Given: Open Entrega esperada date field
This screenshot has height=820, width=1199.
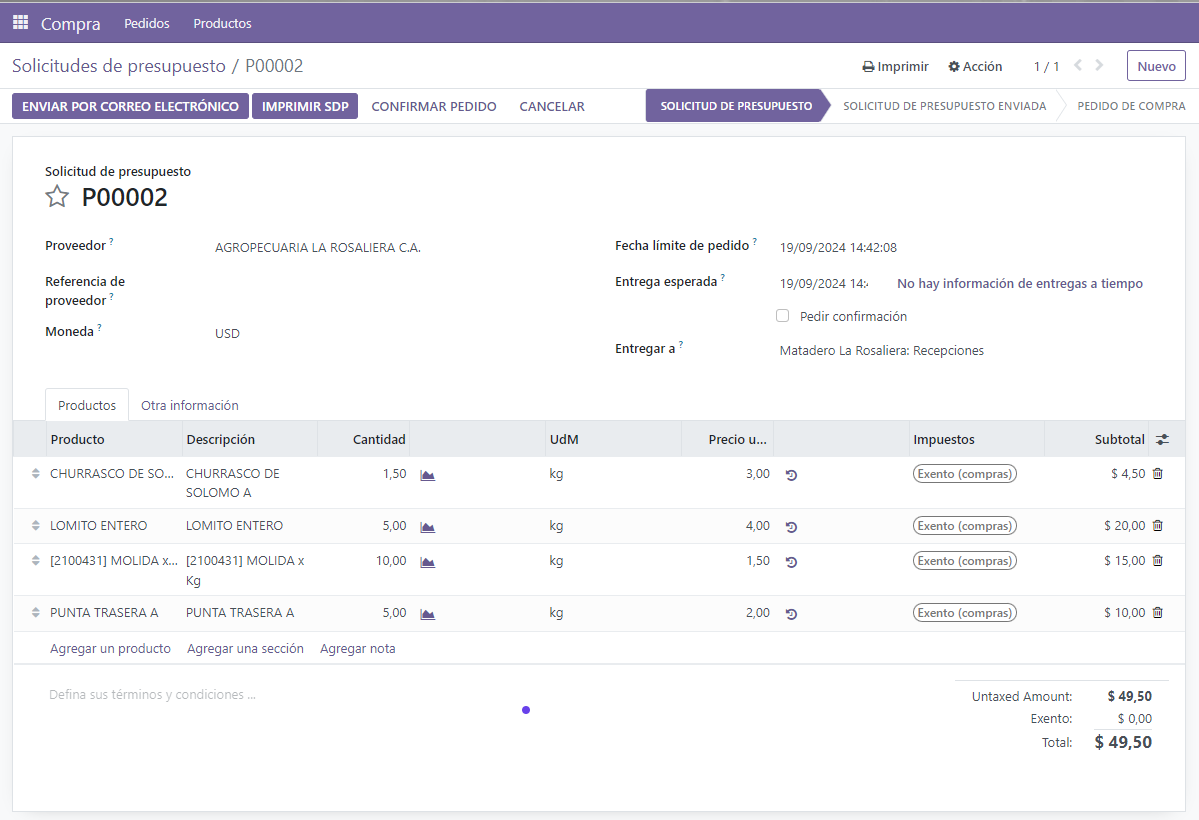Looking at the screenshot, I should click(824, 284).
